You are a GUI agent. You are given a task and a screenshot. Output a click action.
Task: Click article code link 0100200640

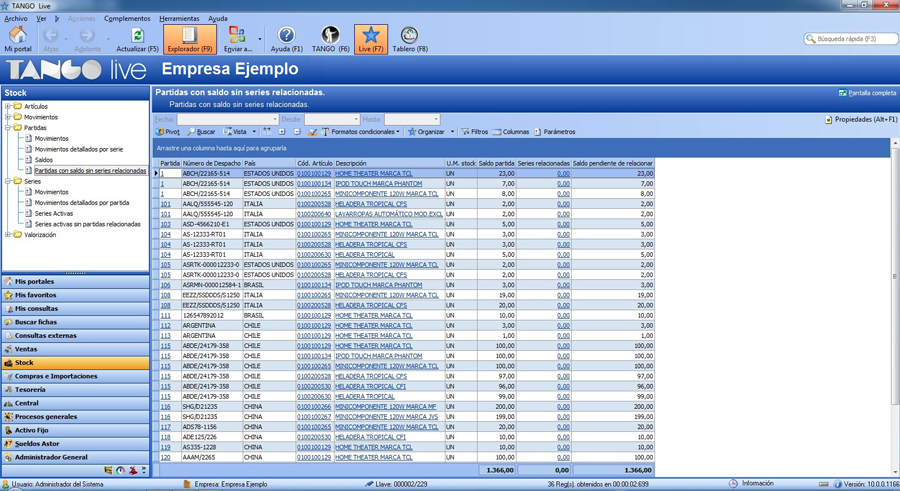[314, 214]
